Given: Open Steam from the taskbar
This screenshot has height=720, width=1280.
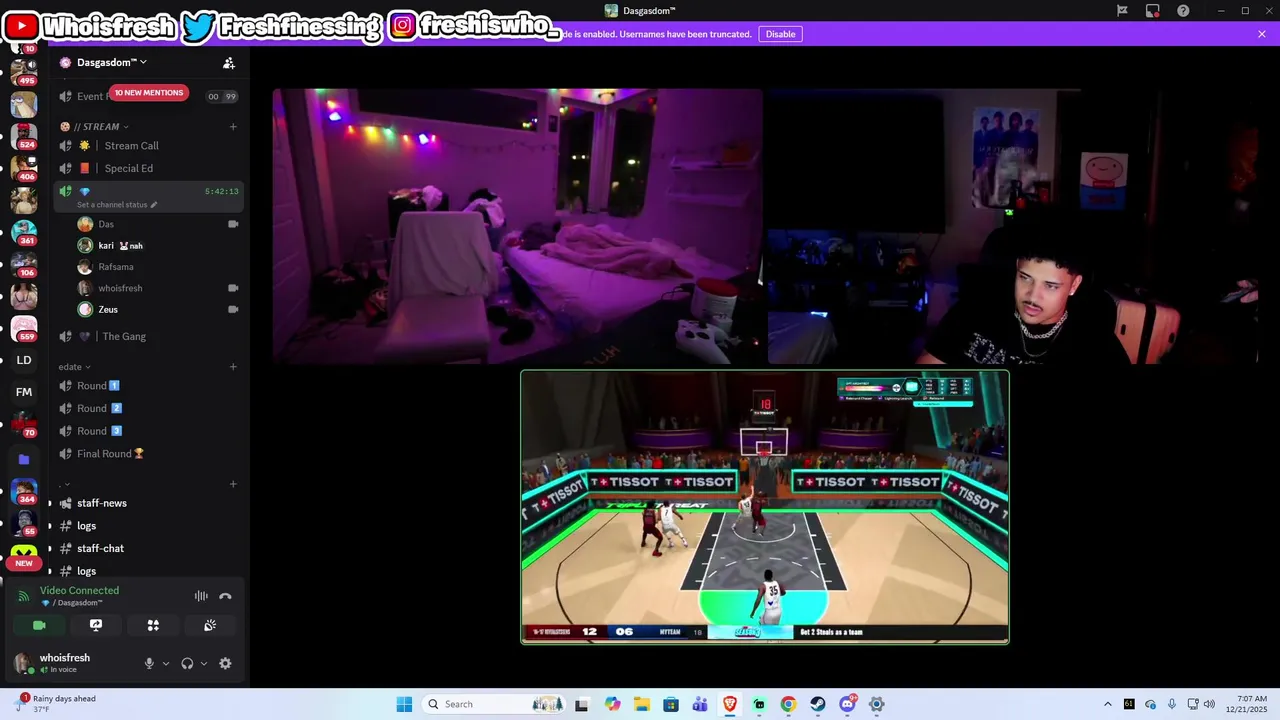Looking at the screenshot, I should pos(818,704).
